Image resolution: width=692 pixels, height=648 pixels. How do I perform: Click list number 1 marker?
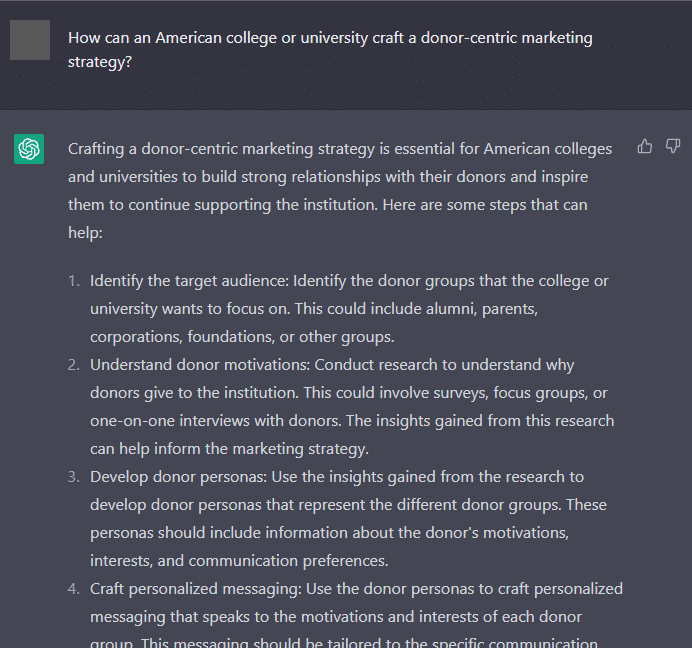pos(74,281)
